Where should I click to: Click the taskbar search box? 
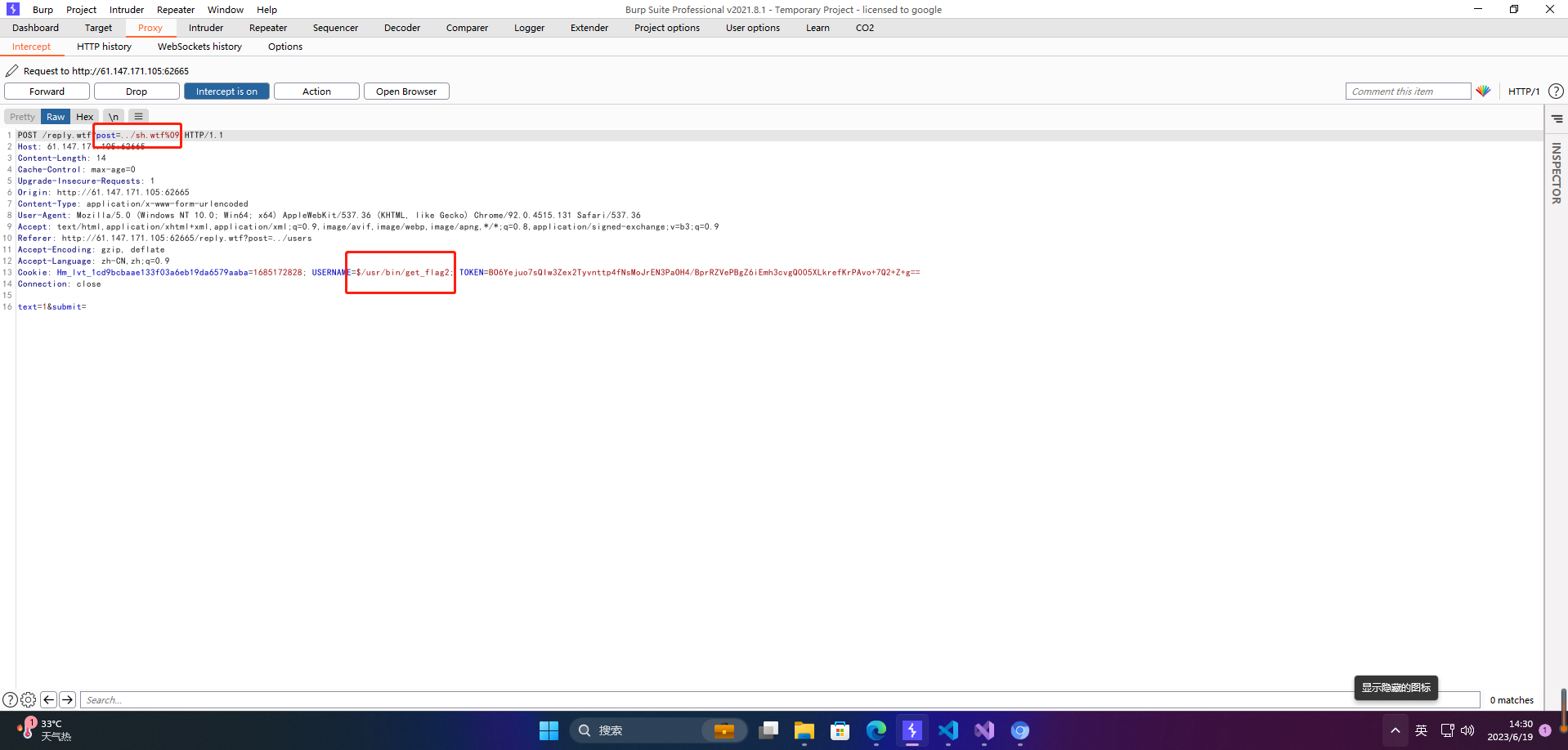[x=658, y=730]
